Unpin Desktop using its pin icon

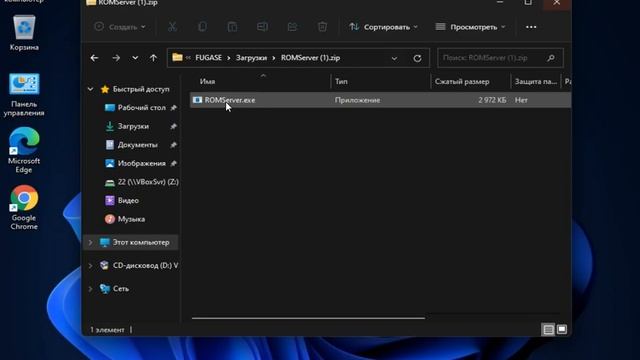pos(173,108)
